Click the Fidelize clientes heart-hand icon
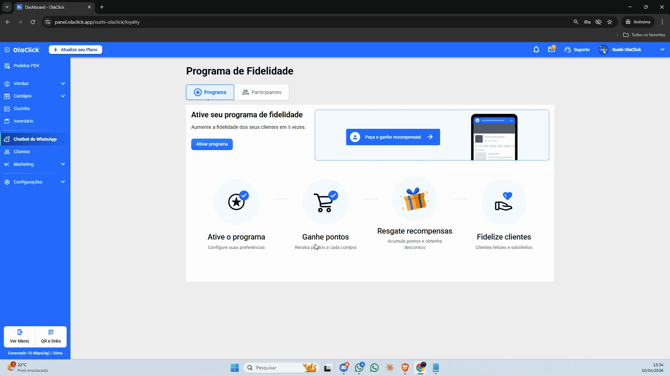Screen dimensions: 670x376 [x=504, y=202]
